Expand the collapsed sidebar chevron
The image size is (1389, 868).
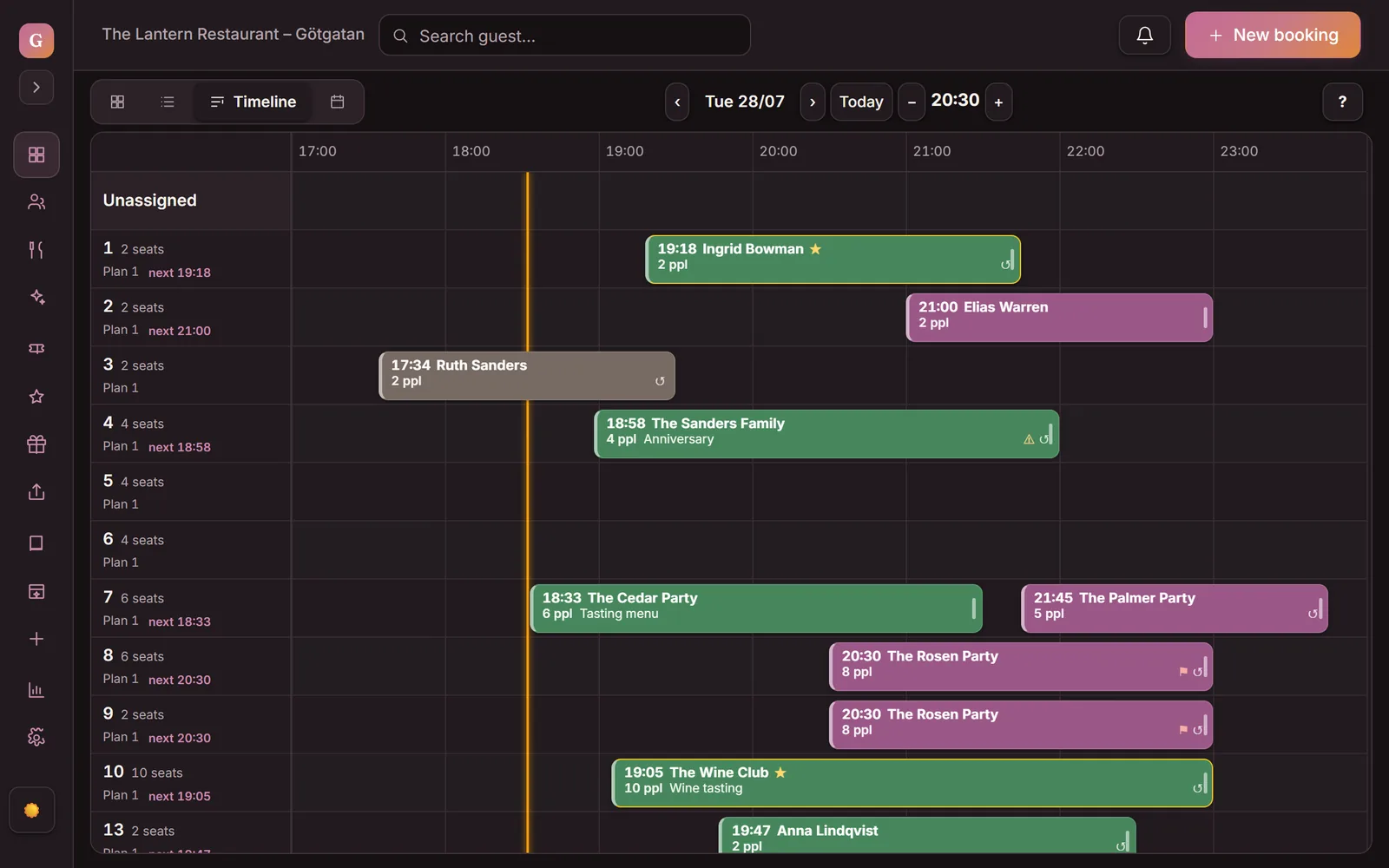pos(36,87)
